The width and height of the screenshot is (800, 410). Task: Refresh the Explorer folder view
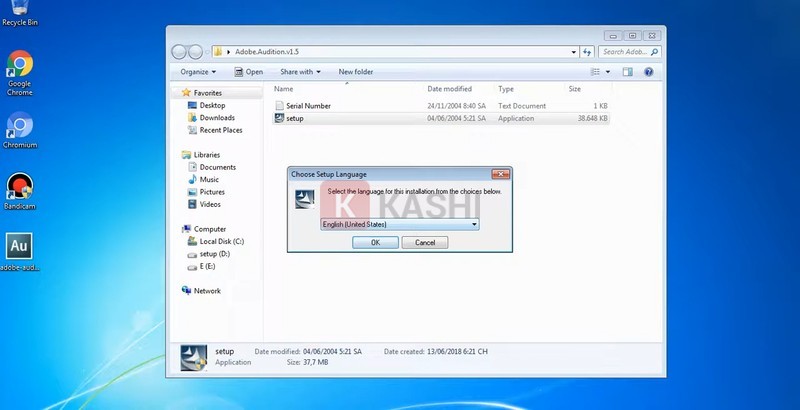coord(587,52)
